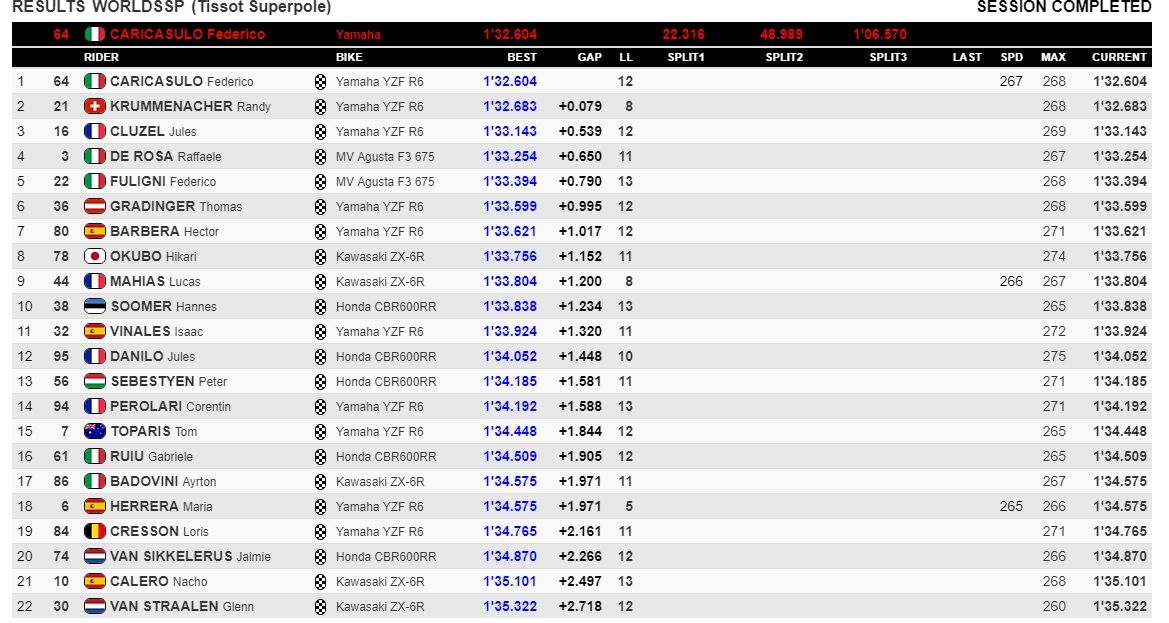Image resolution: width=1169 pixels, height=623 pixels.
Task: Click the Dutch flag beside VAN SIKKELERUS Jaimie
Action: pyautogui.click(x=95, y=557)
